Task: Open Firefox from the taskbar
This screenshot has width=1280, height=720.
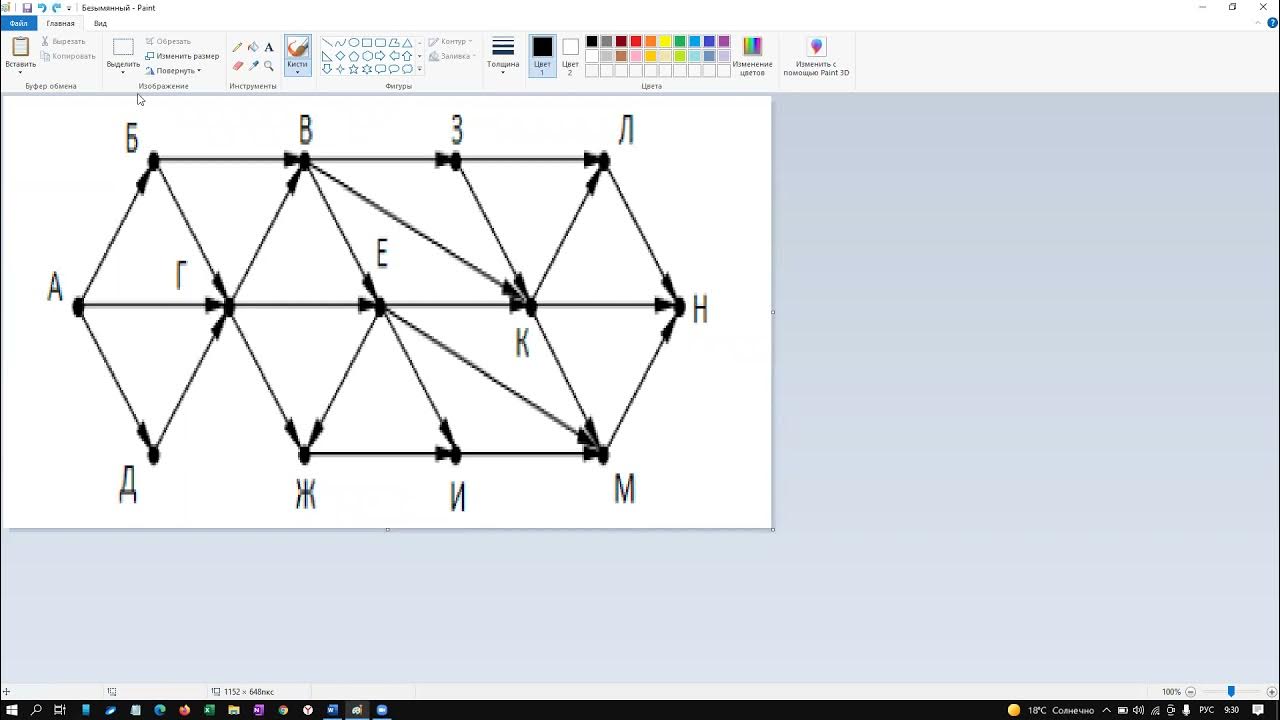Action: [184, 710]
